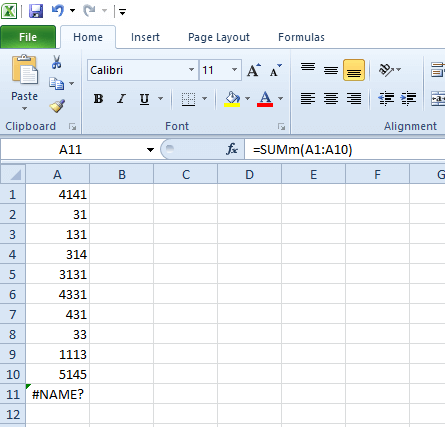Apply red Font Color
The width and height of the screenshot is (445, 427).
click(265, 99)
